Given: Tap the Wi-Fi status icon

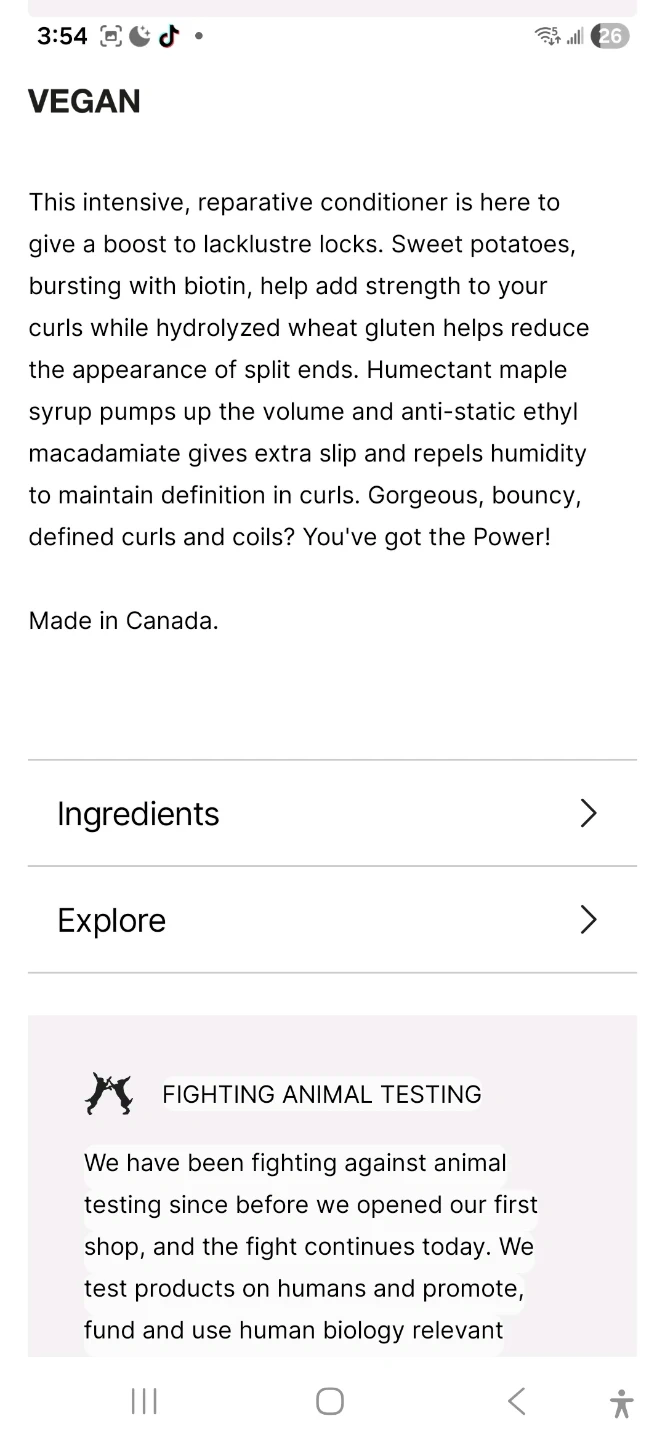Looking at the screenshot, I should pyautogui.click(x=547, y=37).
